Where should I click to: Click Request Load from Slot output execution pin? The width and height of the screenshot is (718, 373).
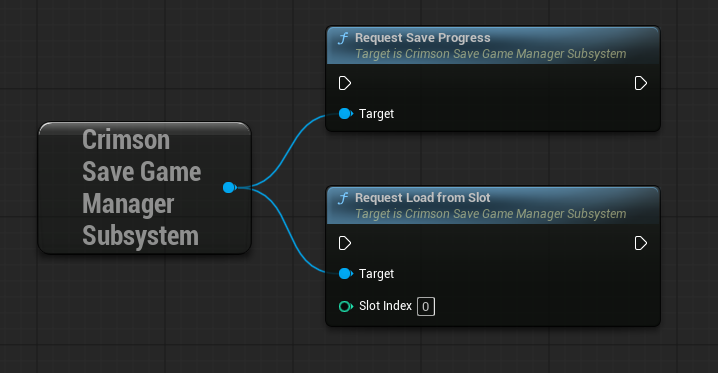tap(641, 243)
